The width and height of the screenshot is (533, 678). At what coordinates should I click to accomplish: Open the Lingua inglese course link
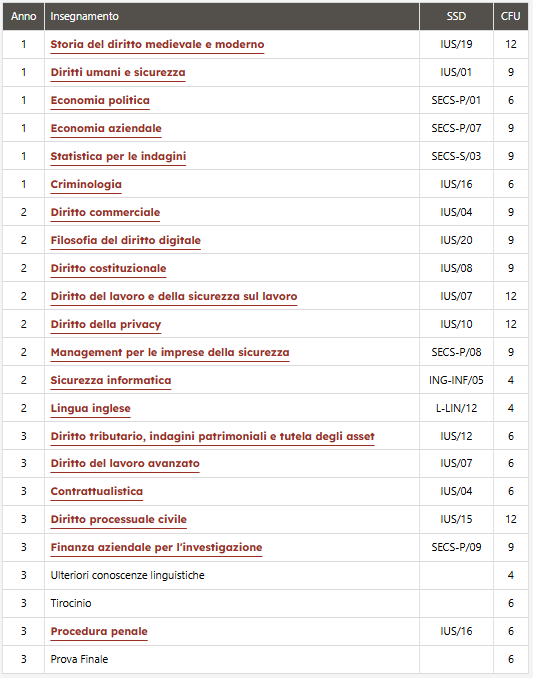click(91, 409)
